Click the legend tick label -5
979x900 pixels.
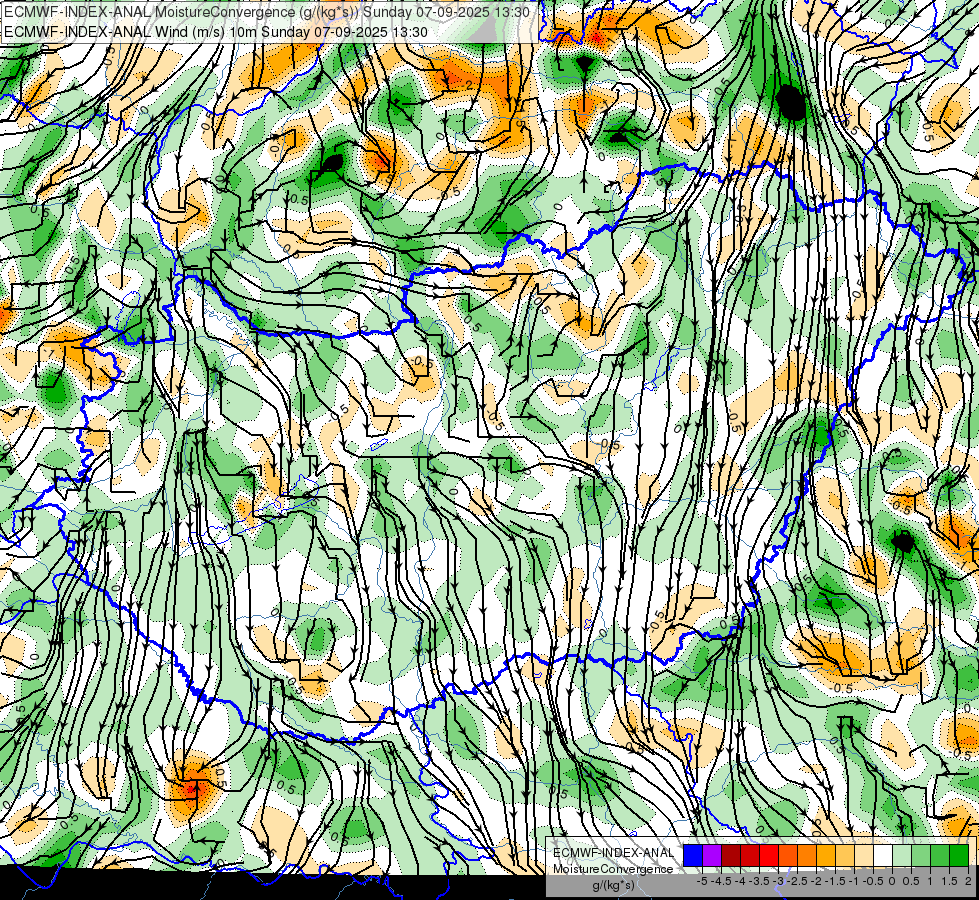(x=702, y=881)
